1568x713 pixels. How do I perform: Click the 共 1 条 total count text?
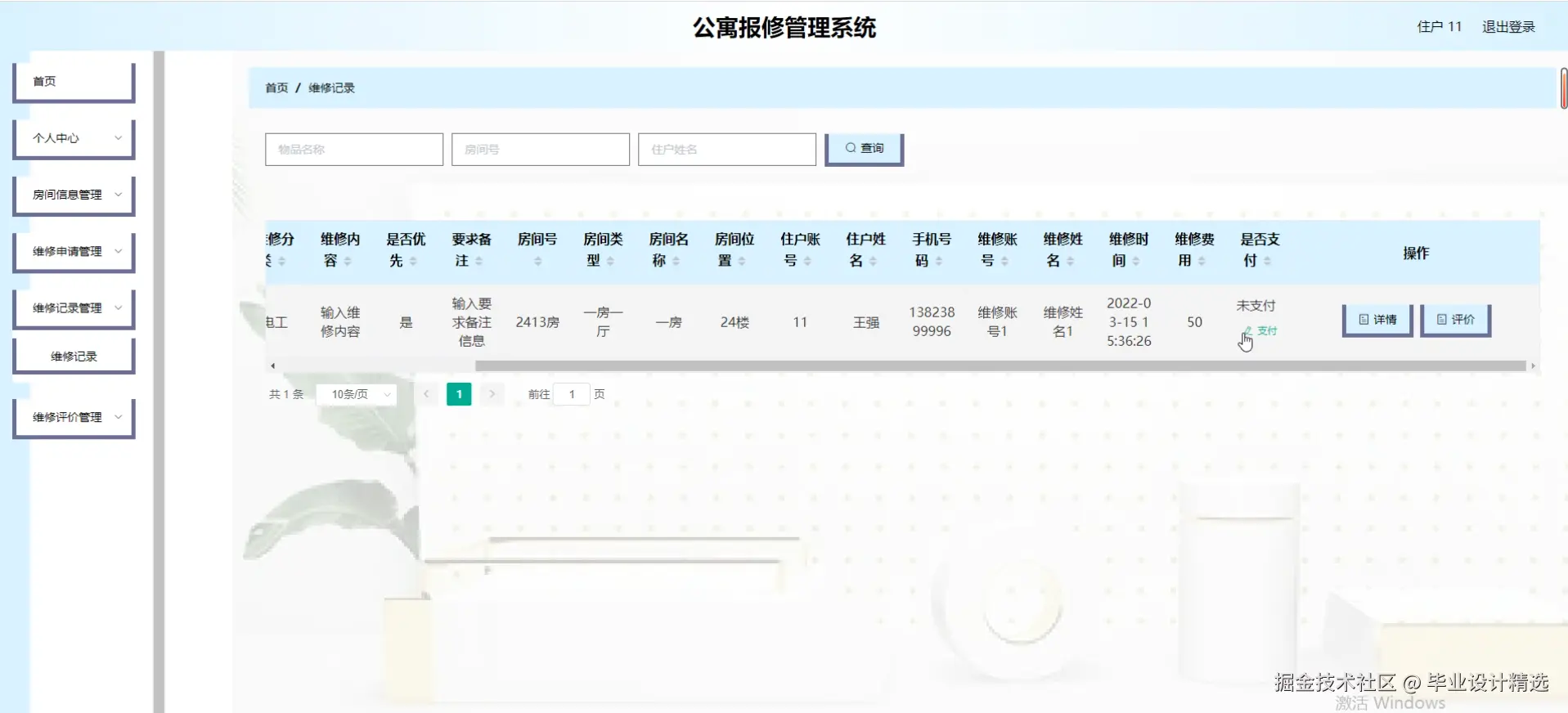coord(286,394)
